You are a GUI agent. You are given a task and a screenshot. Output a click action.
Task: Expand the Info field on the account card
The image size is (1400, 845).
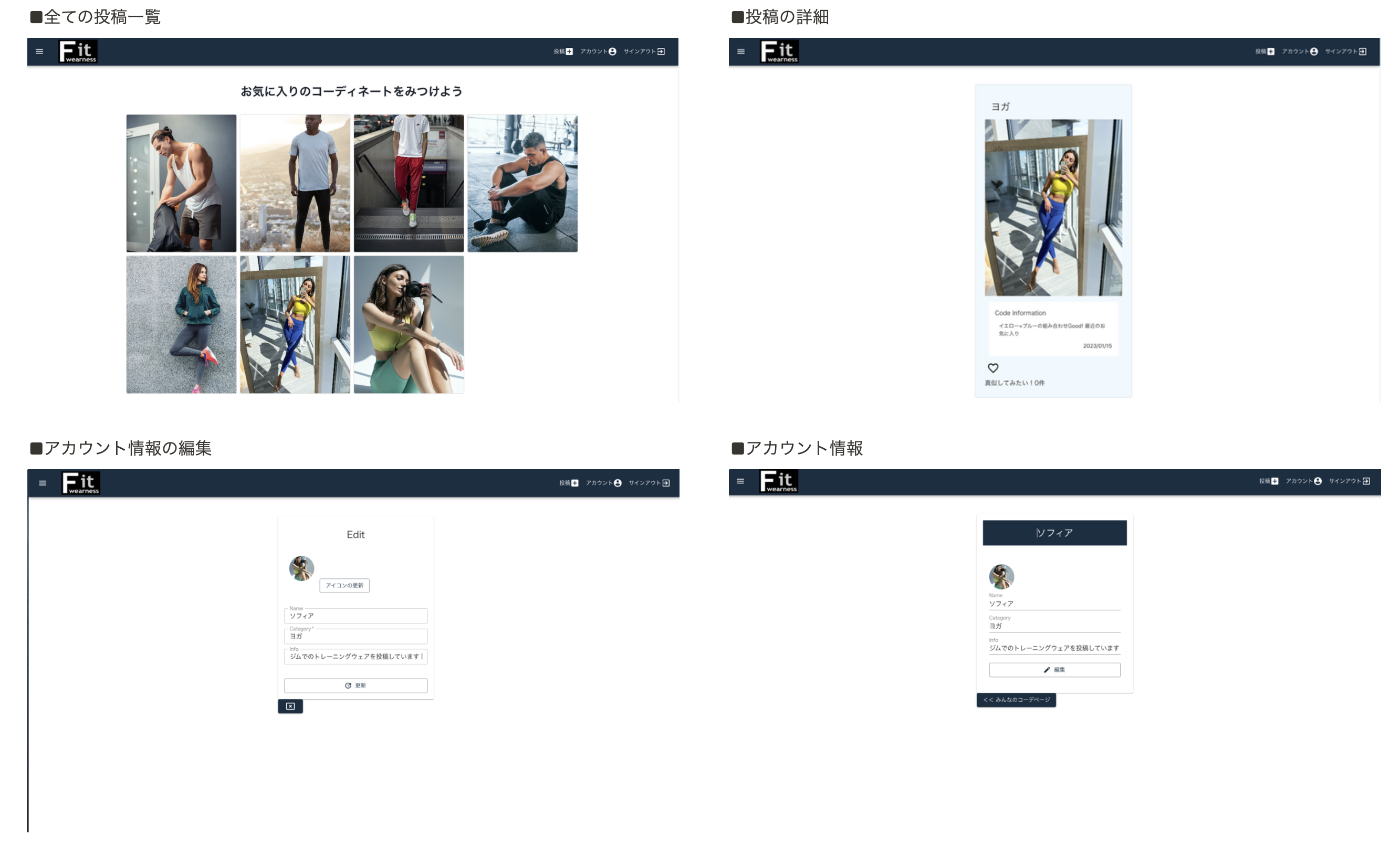pyautogui.click(x=1054, y=648)
